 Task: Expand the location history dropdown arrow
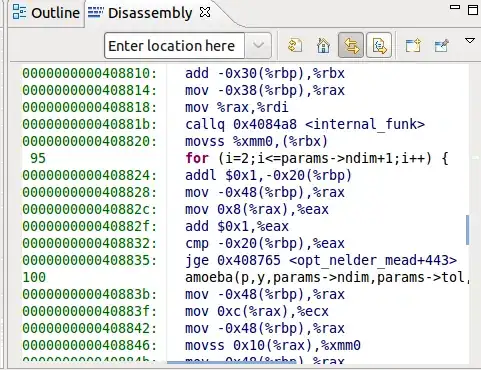(258, 45)
